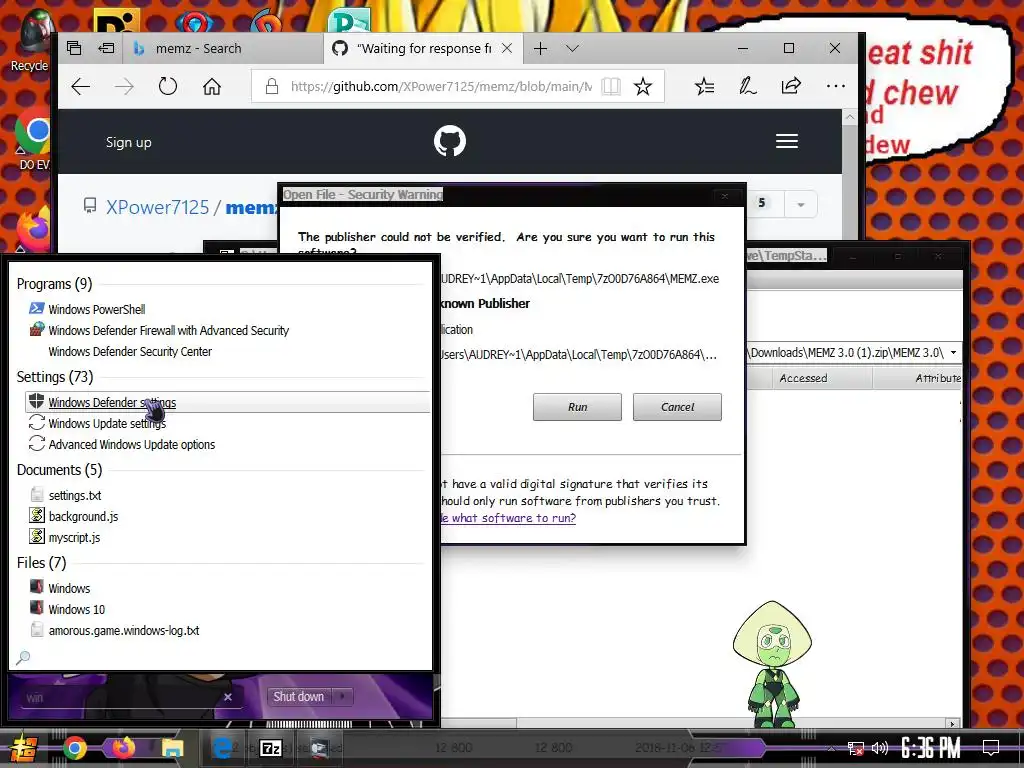This screenshot has height=768, width=1024.
Task: Click the volume icon in system tray
Action: point(879,748)
